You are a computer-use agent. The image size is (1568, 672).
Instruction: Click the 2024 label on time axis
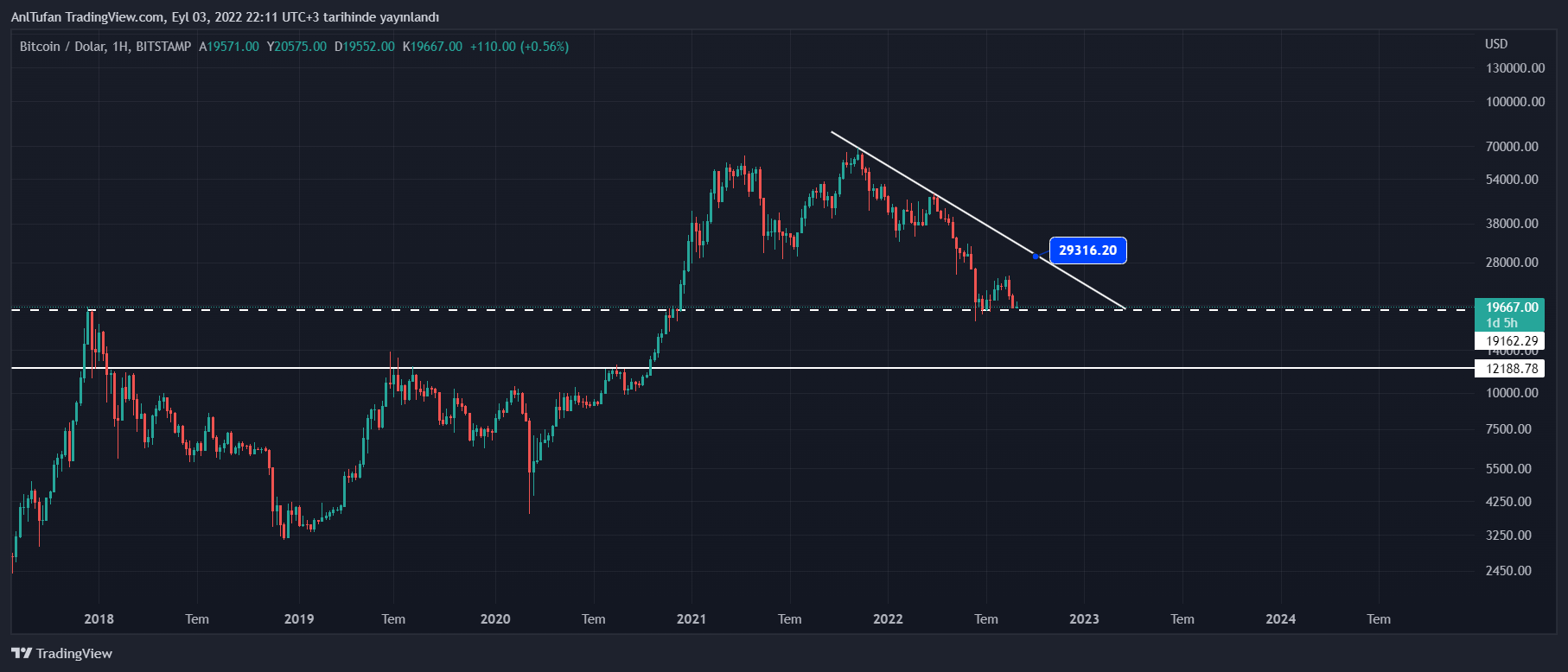pyautogui.click(x=1280, y=619)
